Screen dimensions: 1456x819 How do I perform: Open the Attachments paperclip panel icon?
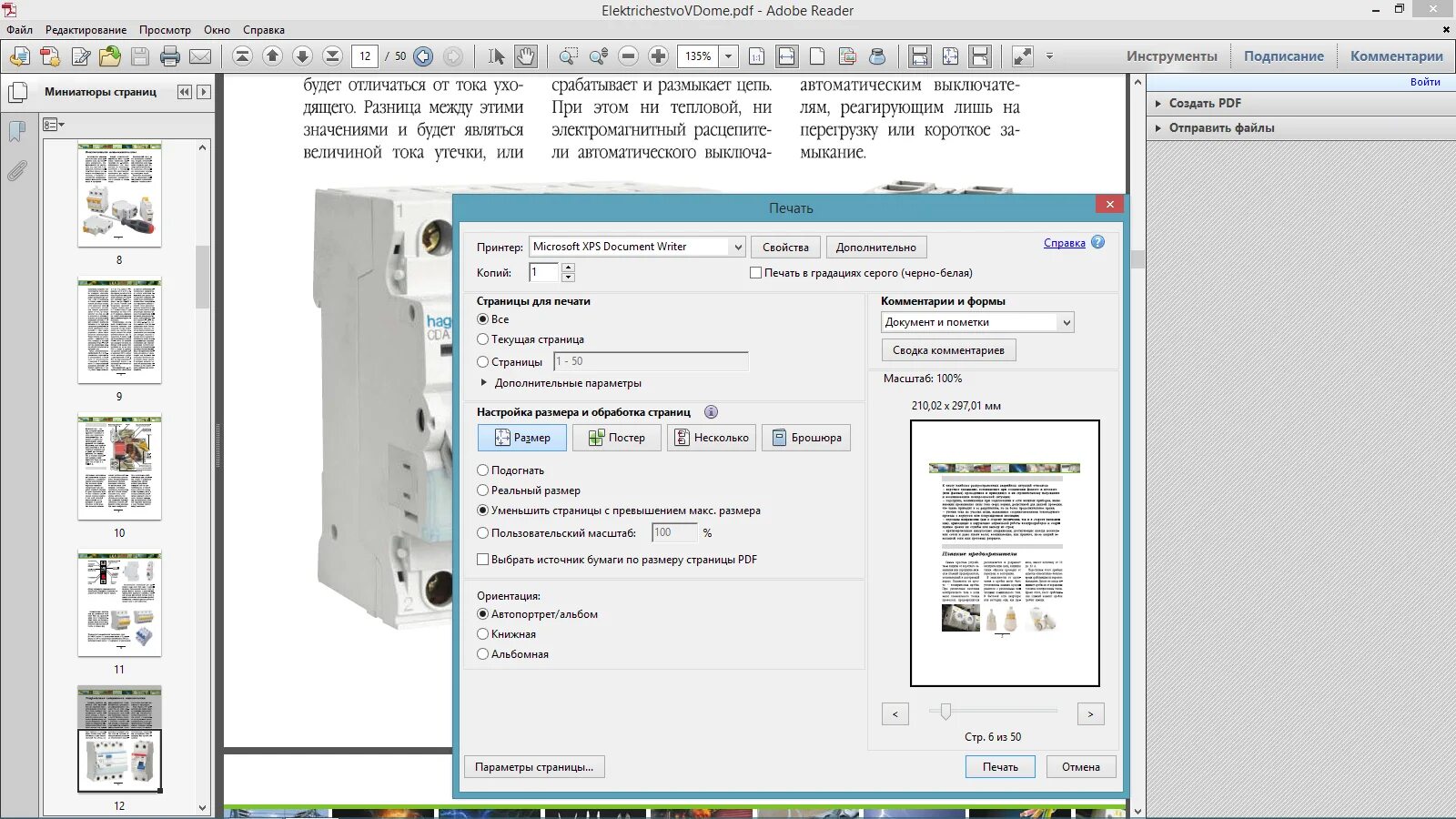17,171
